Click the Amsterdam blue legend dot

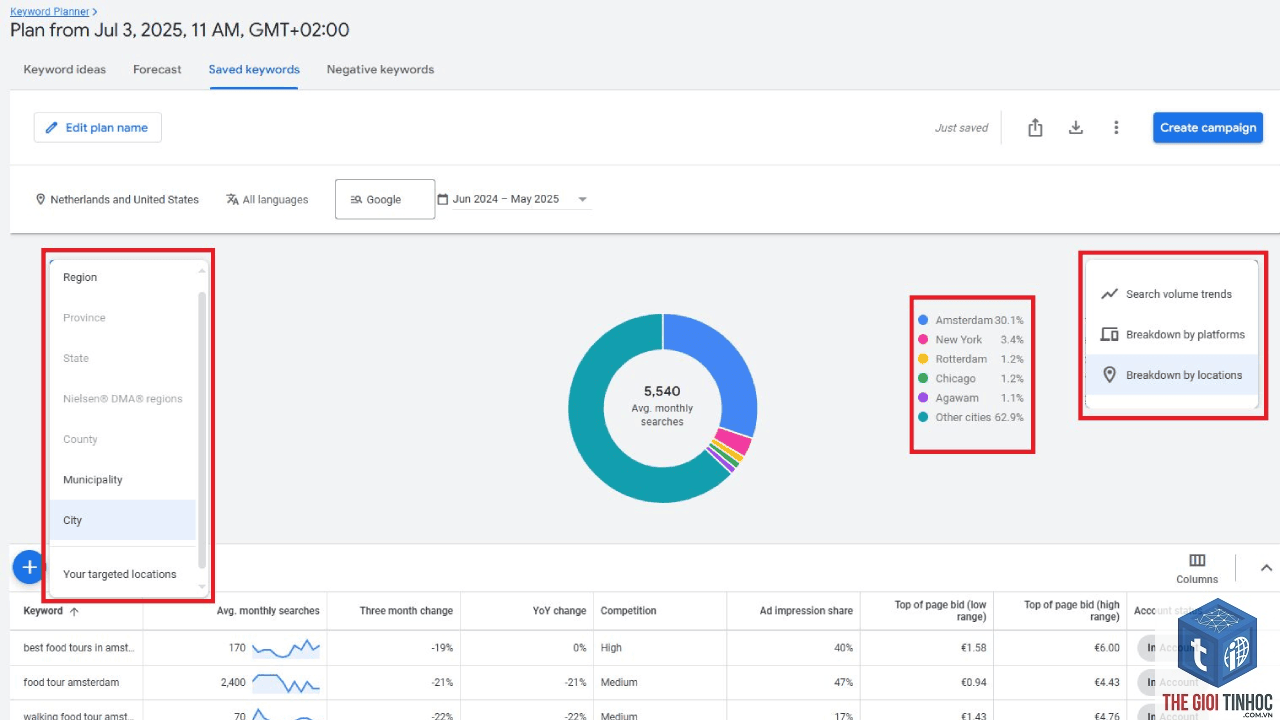[923, 320]
